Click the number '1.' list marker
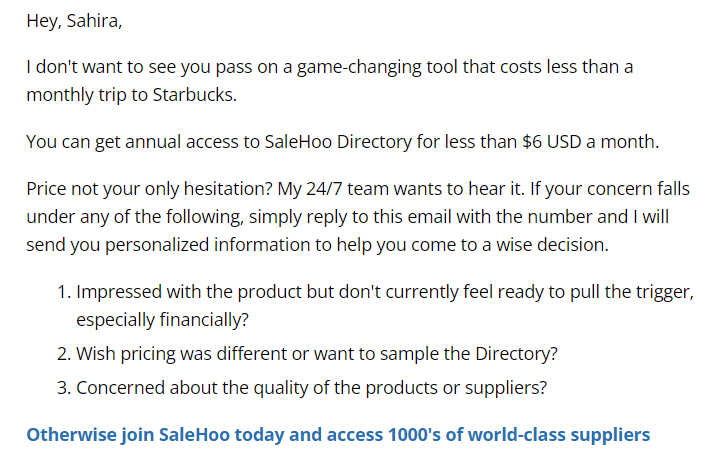 64,292
